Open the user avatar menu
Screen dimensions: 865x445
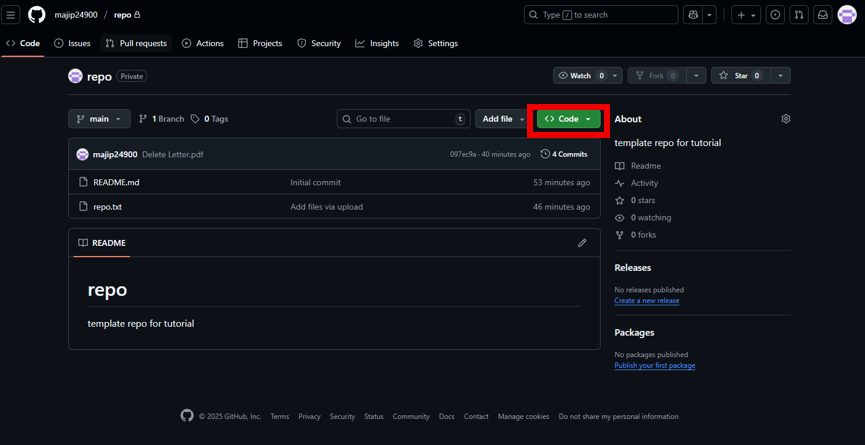pos(847,15)
